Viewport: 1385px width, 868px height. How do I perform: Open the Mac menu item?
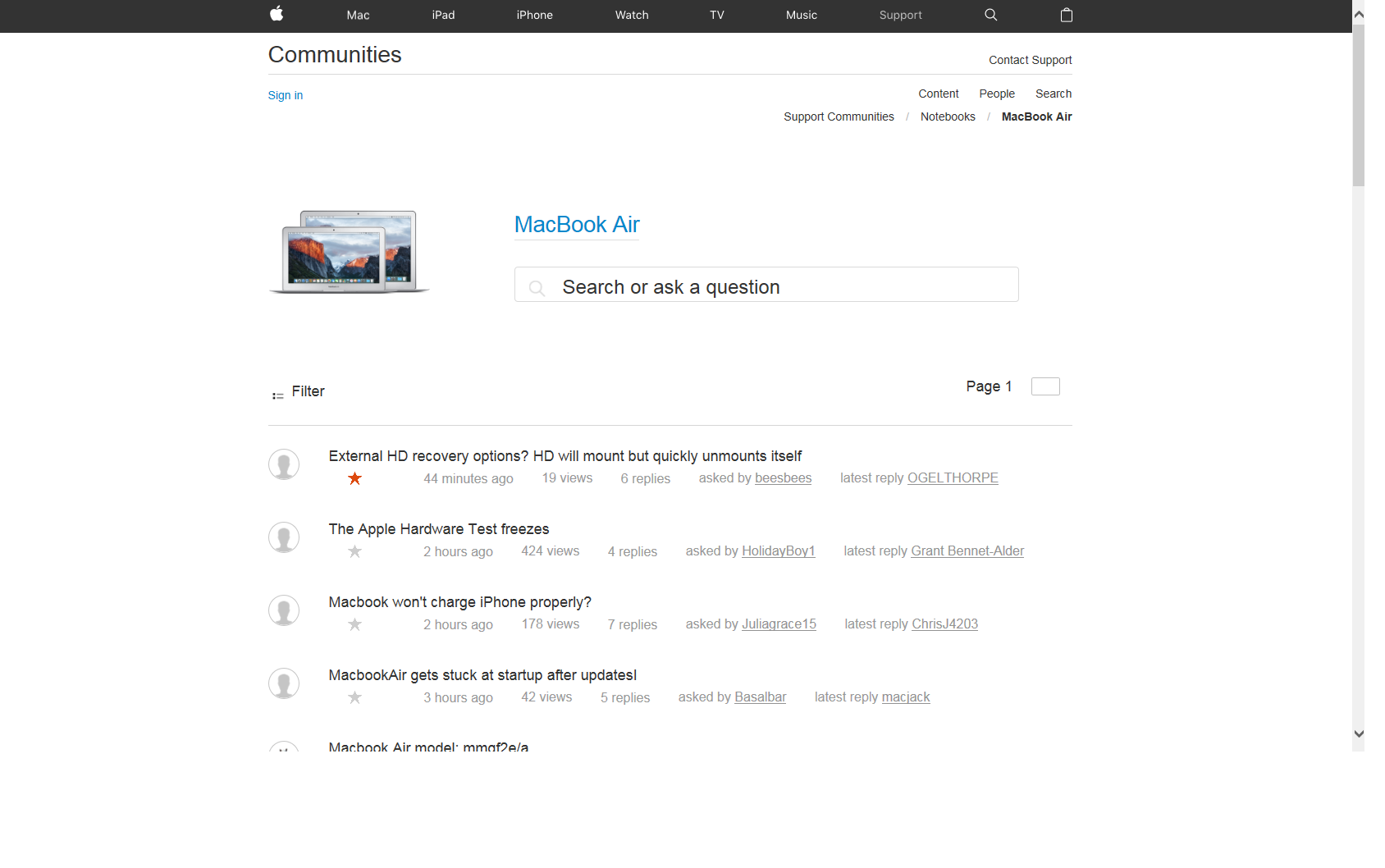point(358,15)
